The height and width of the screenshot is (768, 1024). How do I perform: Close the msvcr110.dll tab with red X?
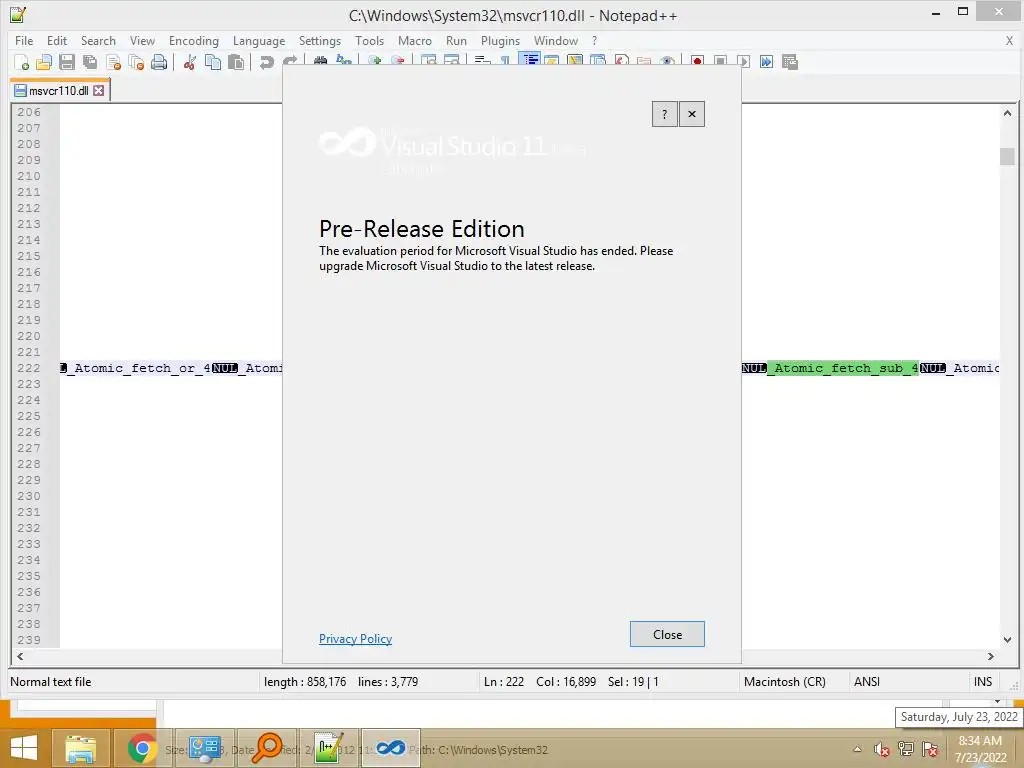pos(99,90)
